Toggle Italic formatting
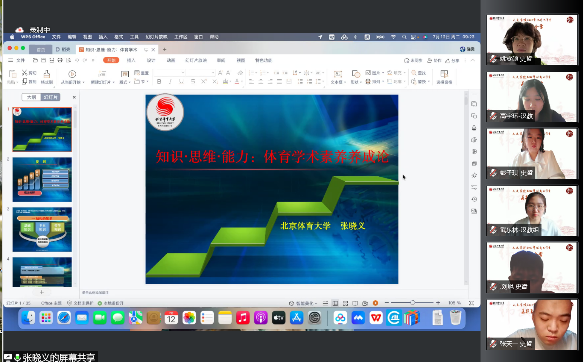The width and height of the screenshot is (584, 362). [170, 82]
